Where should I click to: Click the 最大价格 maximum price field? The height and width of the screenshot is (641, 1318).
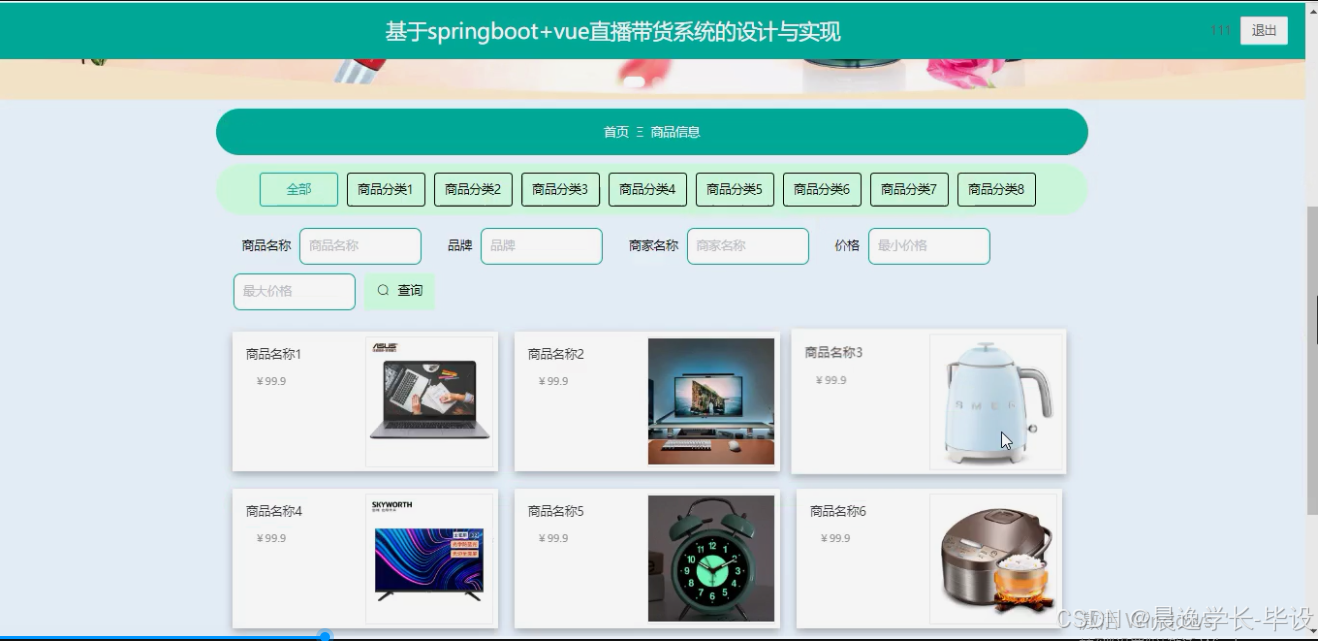pyautogui.click(x=293, y=291)
